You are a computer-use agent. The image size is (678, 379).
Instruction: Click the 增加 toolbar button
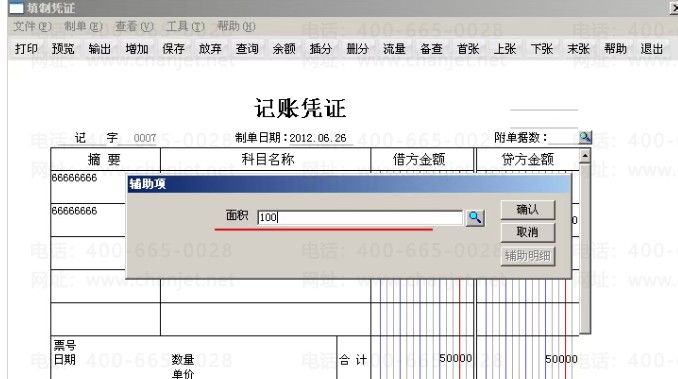coord(137,49)
